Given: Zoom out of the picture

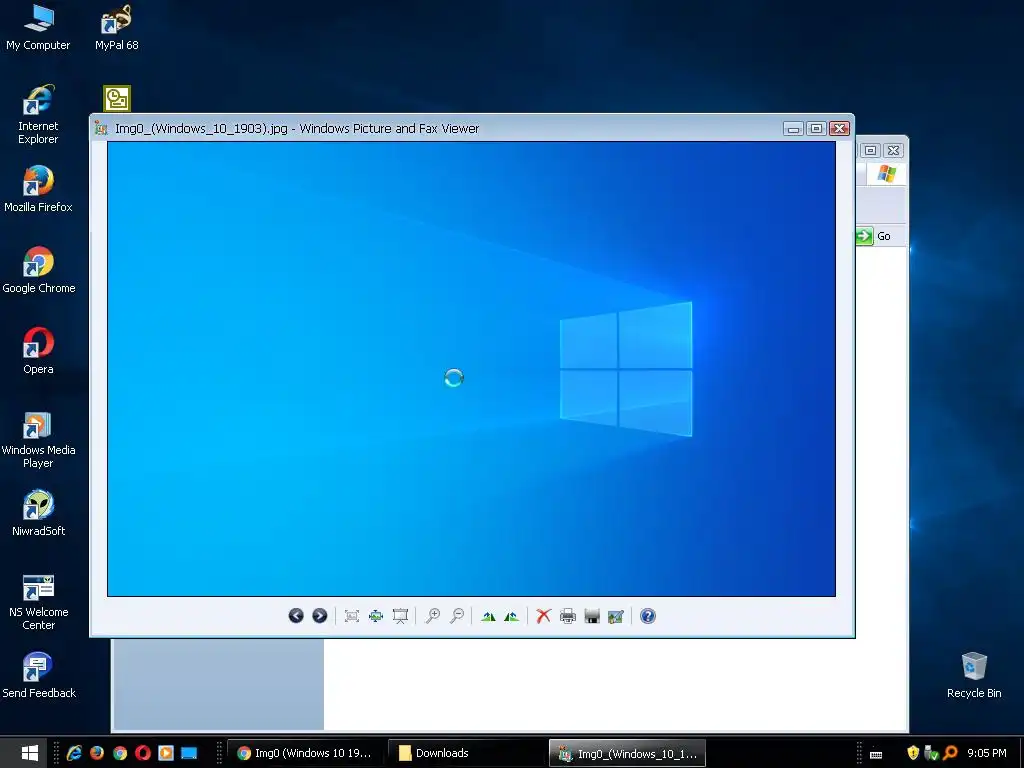Looking at the screenshot, I should click(457, 616).
